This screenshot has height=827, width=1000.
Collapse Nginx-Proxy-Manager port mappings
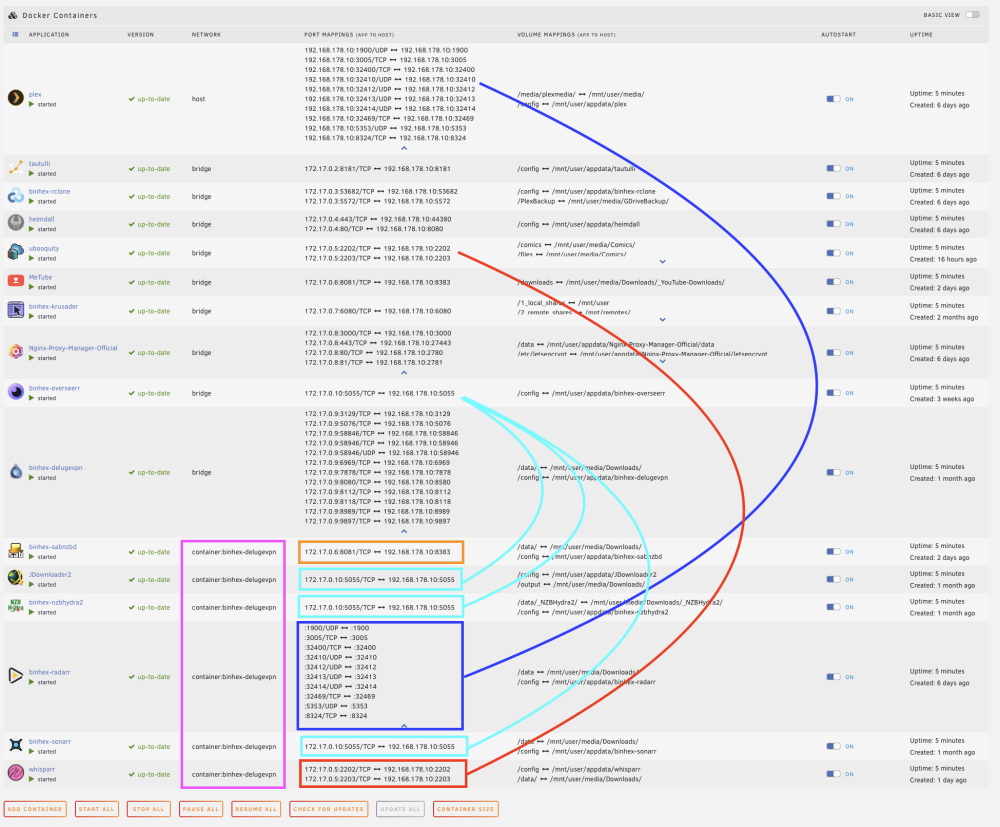pyautogui.click(x=404, y=372)
